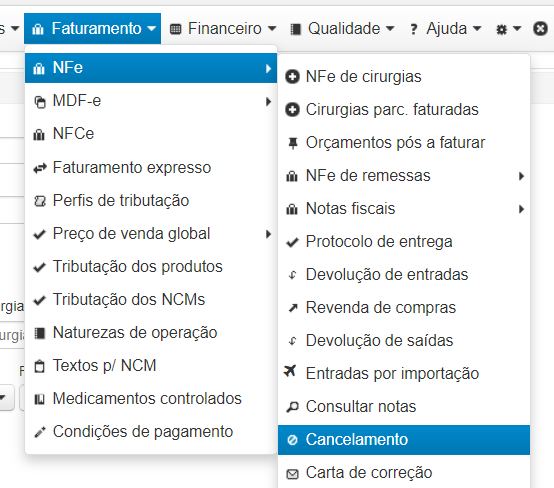The image size is (554, 488).
Task: Click the plus icon beside NFe de cirurgias
Action: click(292, 77)
